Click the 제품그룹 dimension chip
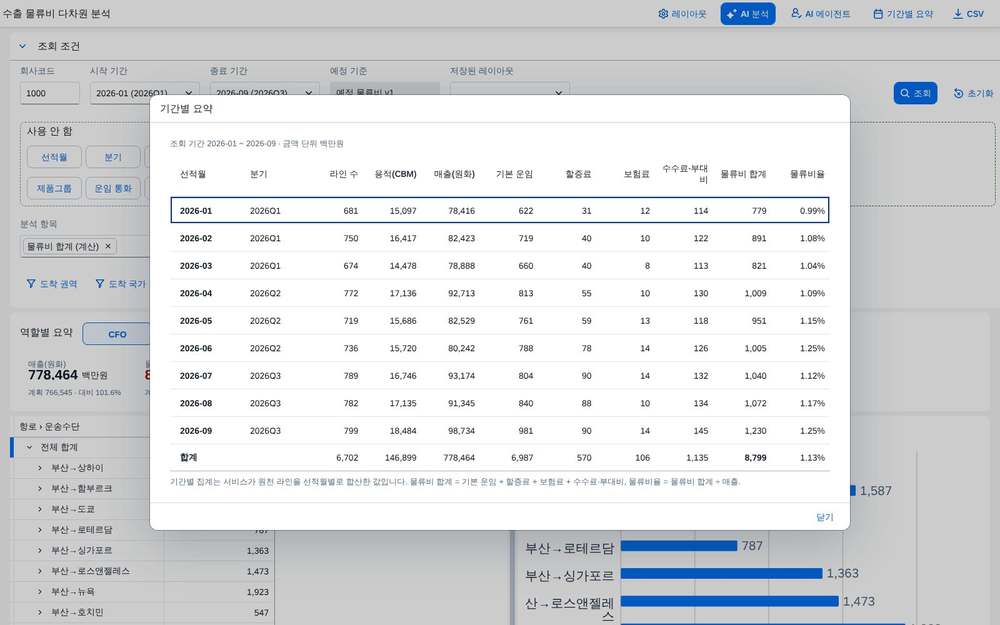The width and height of the screenshot is (1000, 625). pos(54,188)
